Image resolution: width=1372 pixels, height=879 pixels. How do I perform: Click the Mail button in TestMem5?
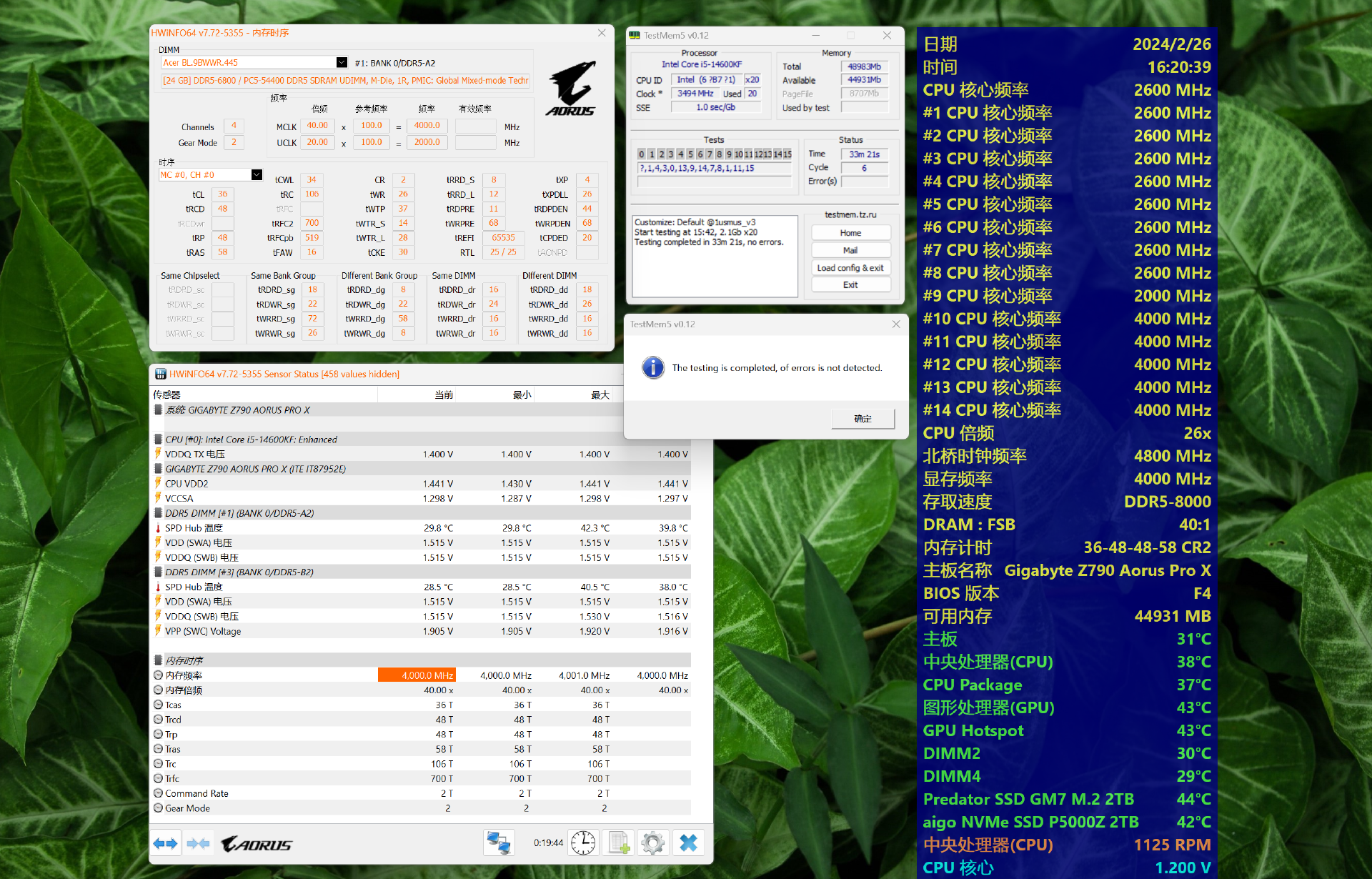850,250
